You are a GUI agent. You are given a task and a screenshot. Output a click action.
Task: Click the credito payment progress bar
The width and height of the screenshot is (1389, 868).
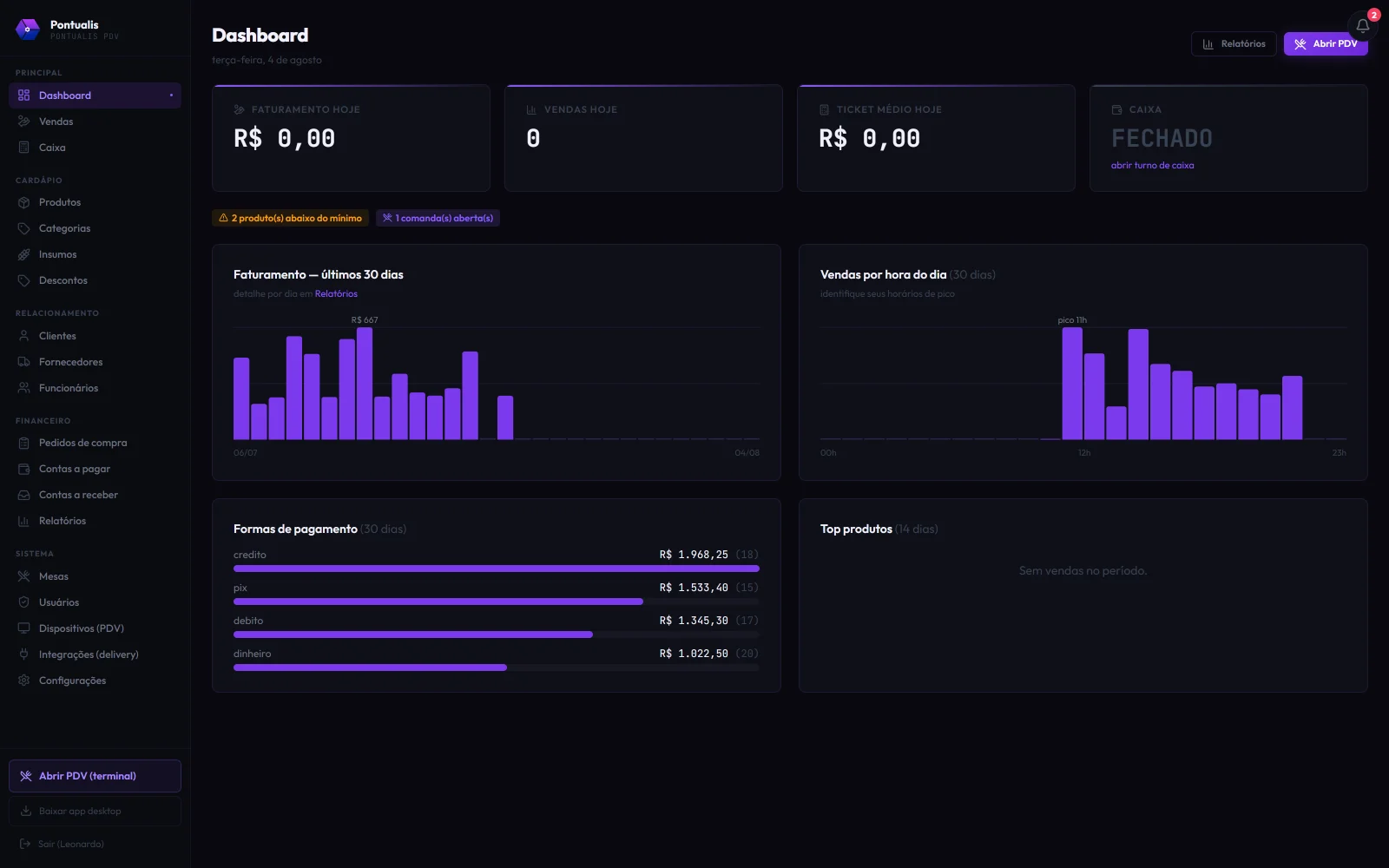497,569
